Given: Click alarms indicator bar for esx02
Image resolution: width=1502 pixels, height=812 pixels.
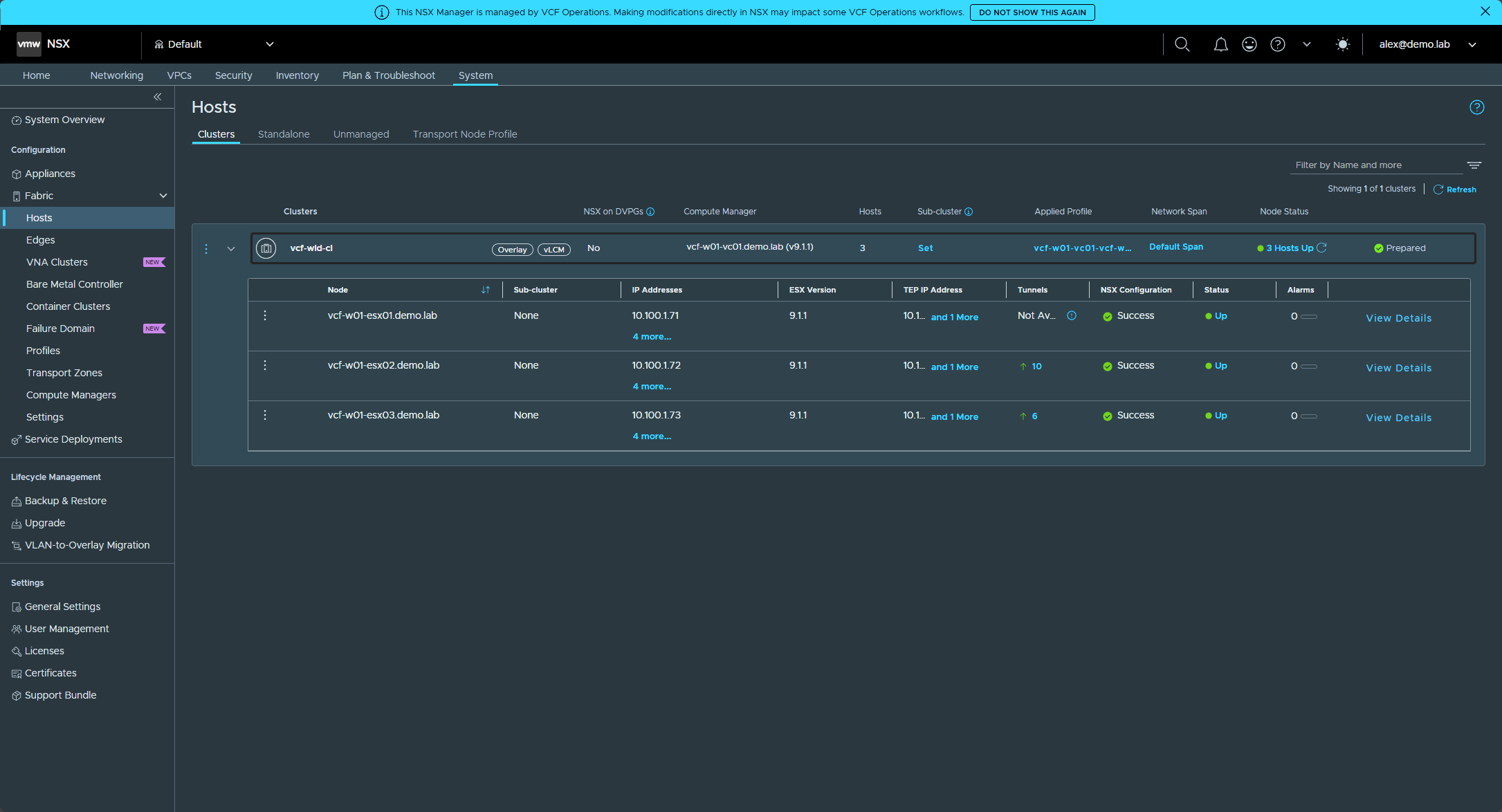Looking at the screenshot, I should pyautogui.click(x=1309, y=367).
